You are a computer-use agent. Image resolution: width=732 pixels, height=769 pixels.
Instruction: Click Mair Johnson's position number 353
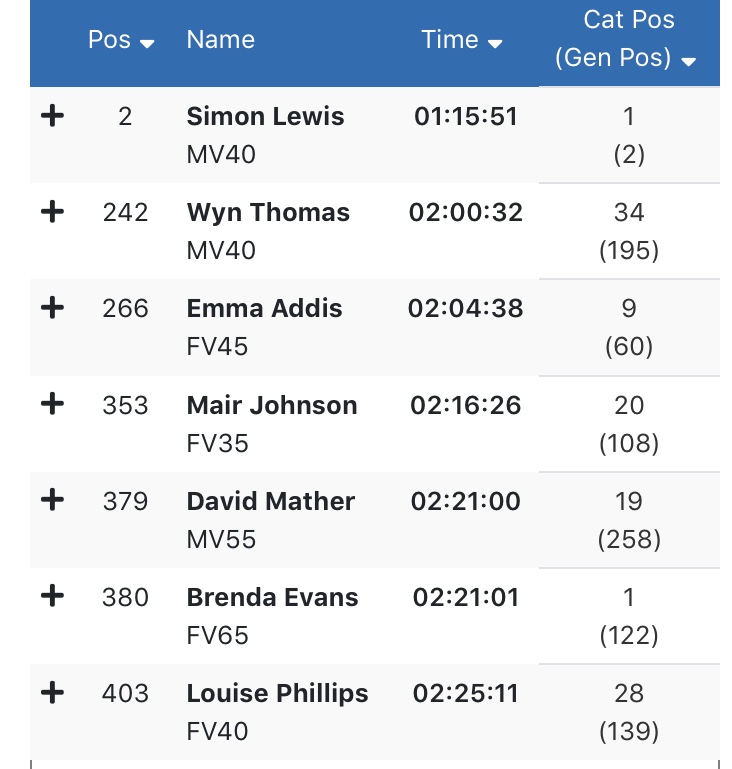click(125, 405)
